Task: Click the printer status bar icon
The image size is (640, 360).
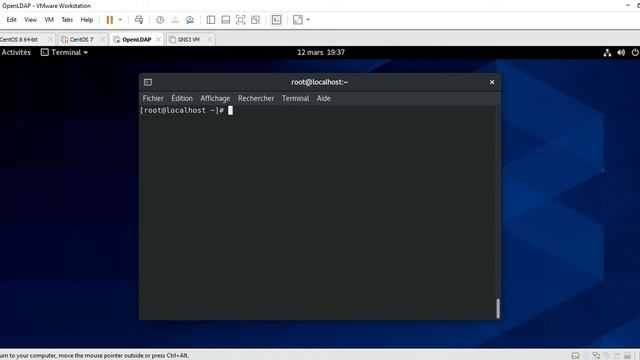Action: pos(627,356)
